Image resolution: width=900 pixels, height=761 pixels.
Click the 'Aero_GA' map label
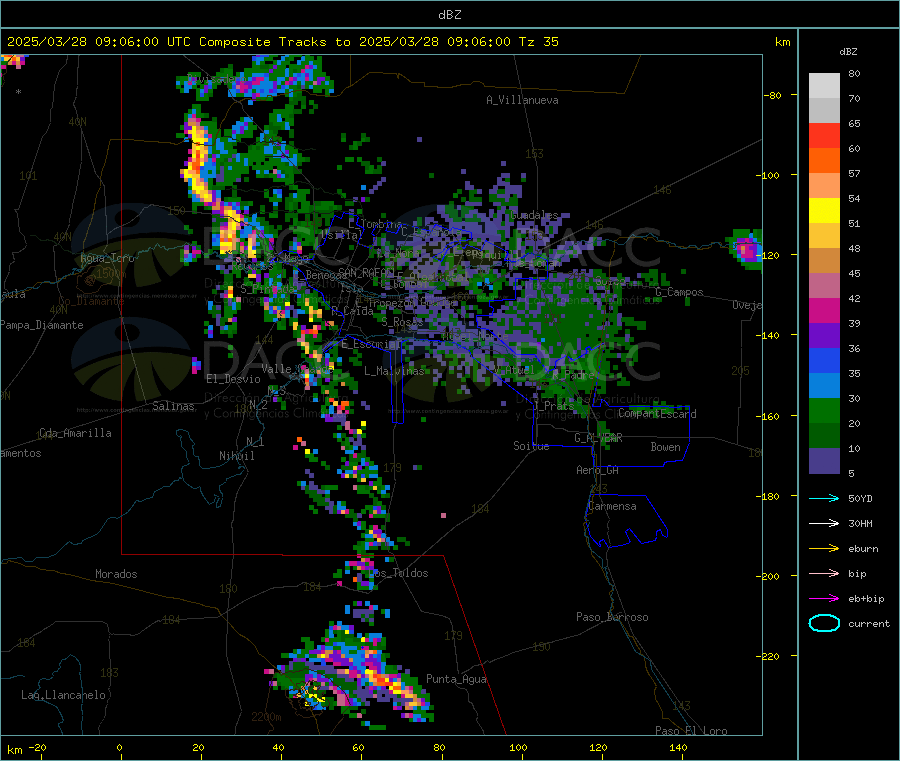(598, 470)
